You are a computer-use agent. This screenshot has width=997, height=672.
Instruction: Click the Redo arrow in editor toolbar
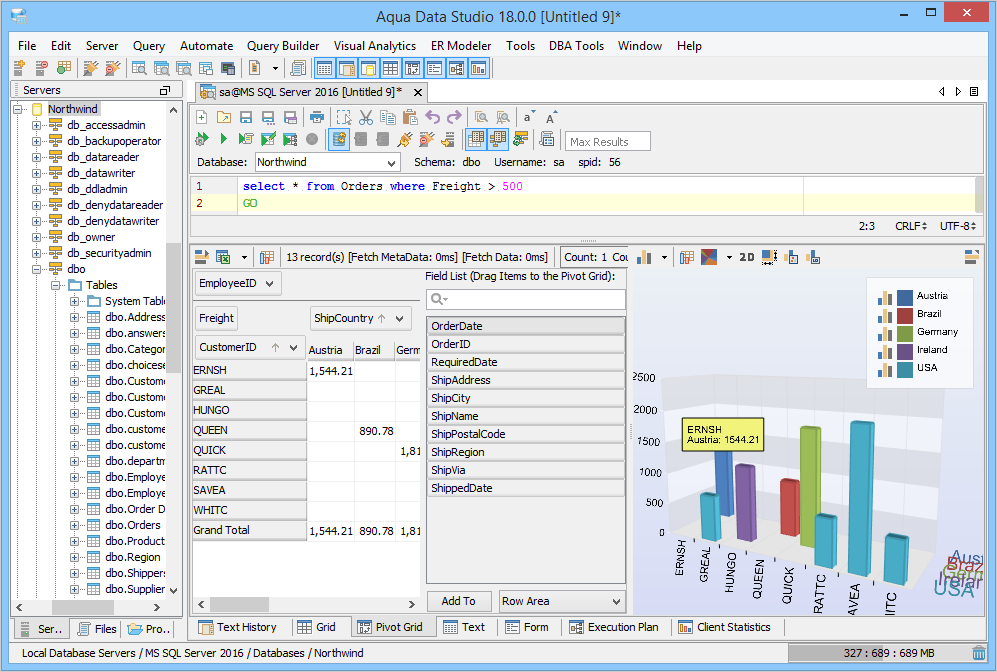click(454, 117)
